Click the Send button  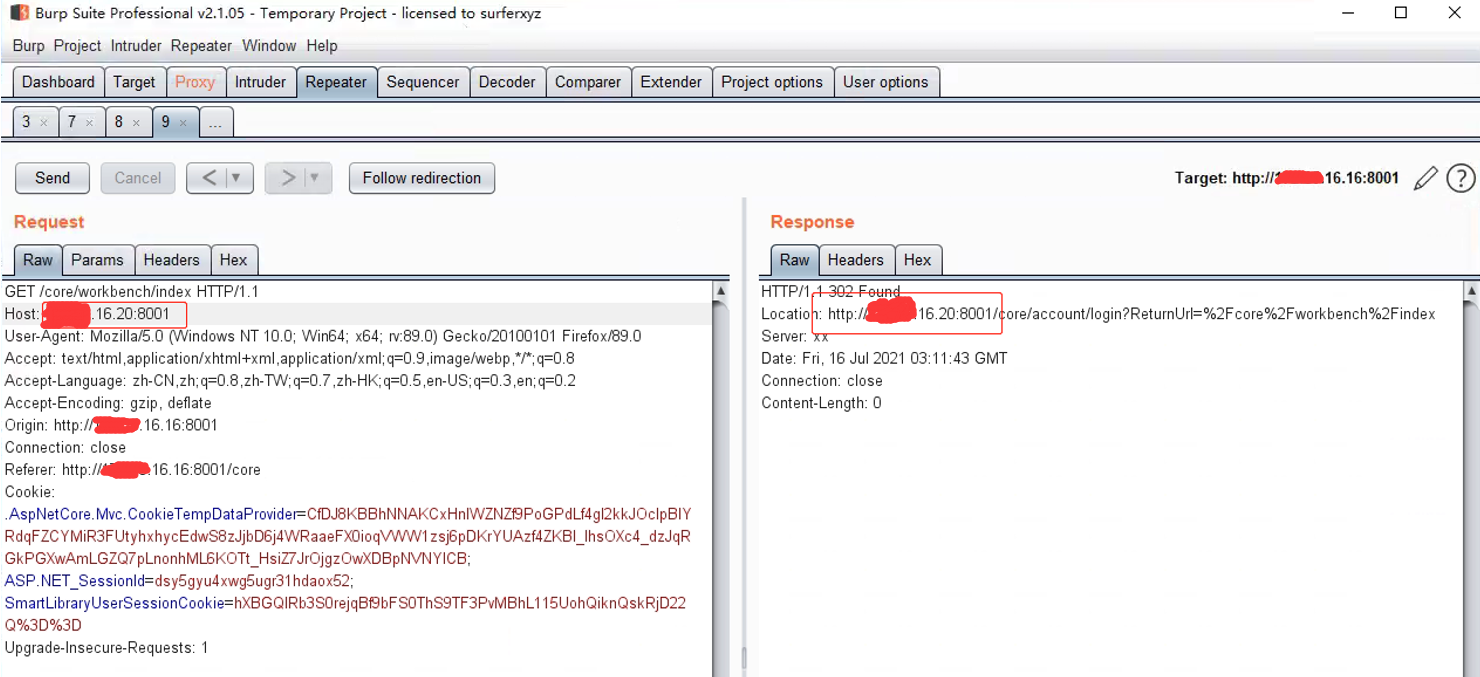52,178
